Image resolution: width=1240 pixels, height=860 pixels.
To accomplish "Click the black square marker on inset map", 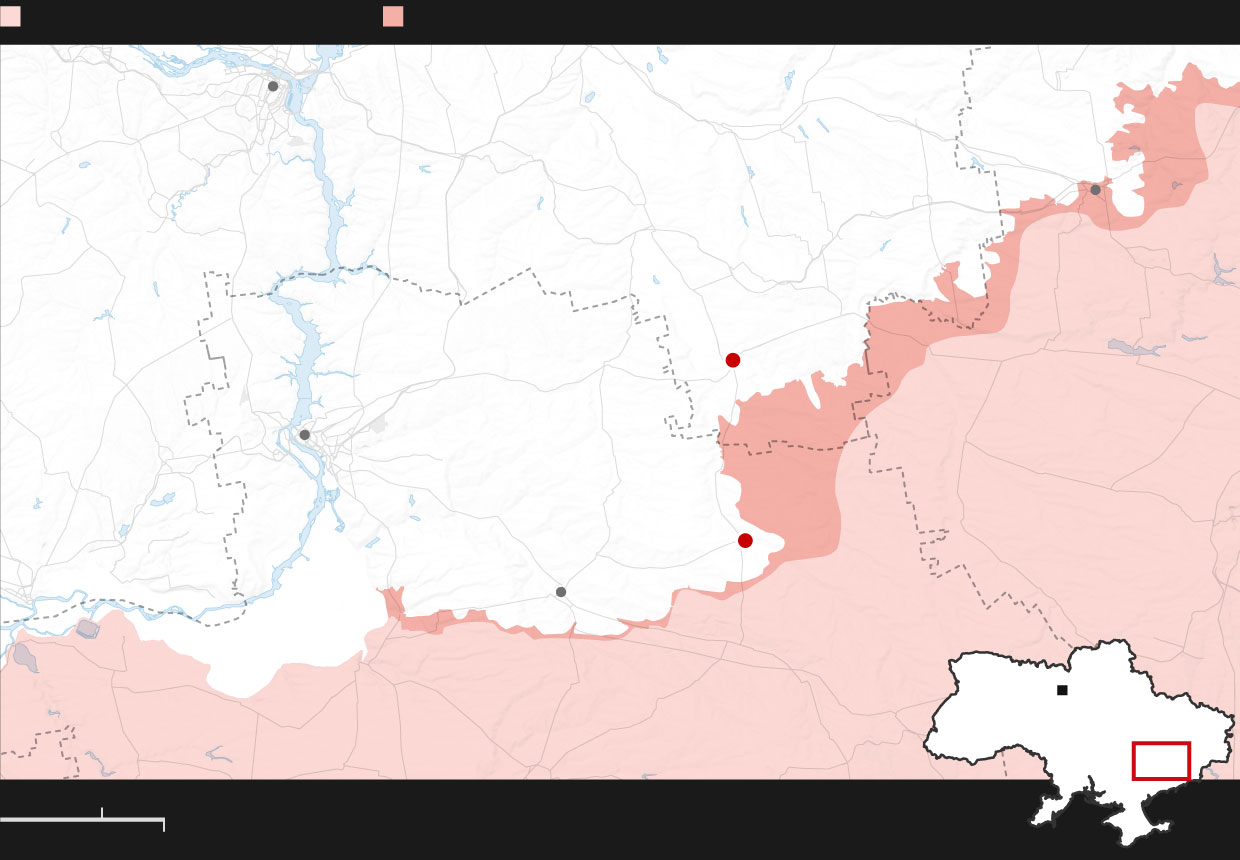I will click(x=1062, y=690).
